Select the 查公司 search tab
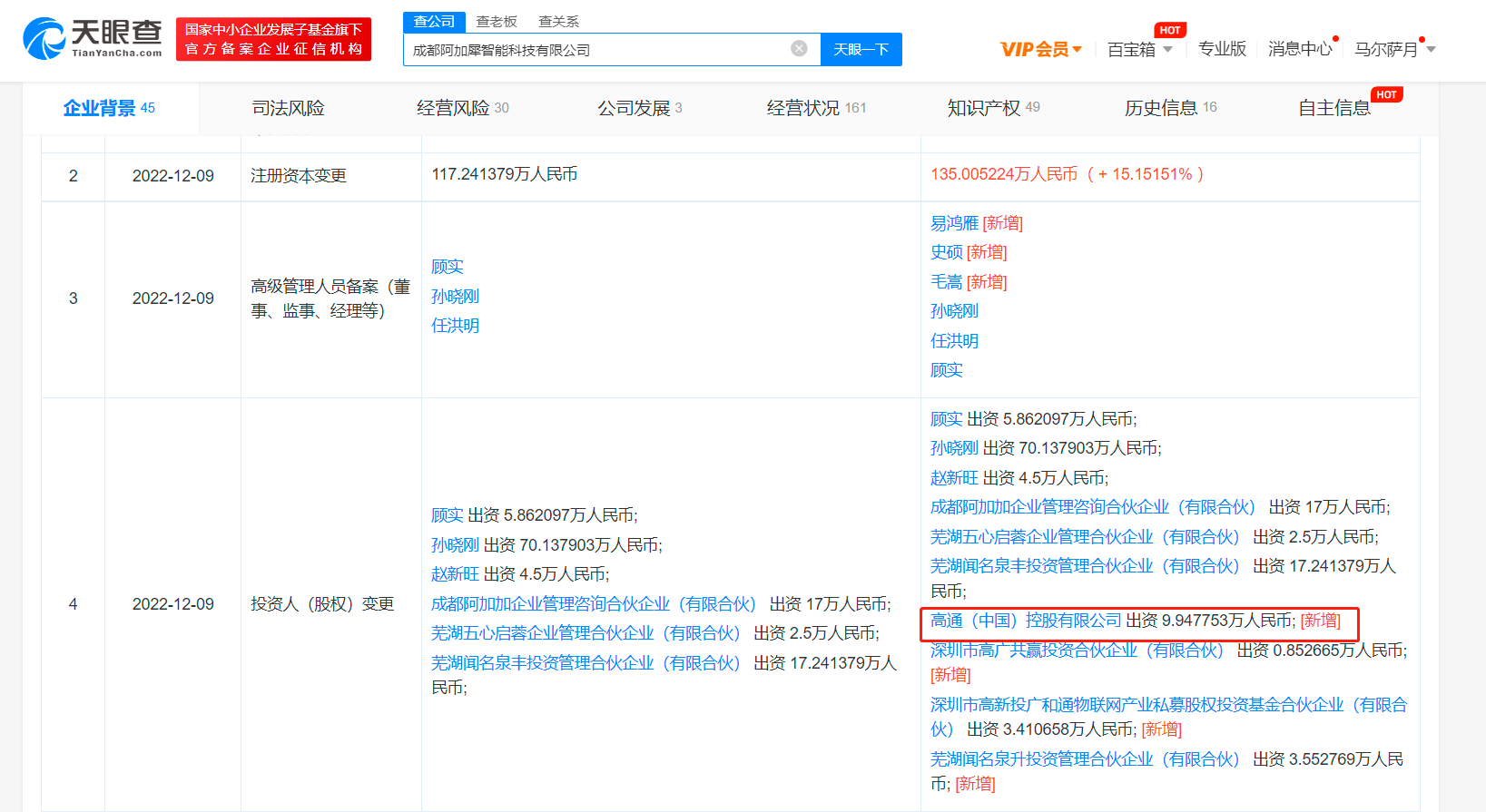The height and width of the screenshot is (812, 1486). (x=434, y=21)
